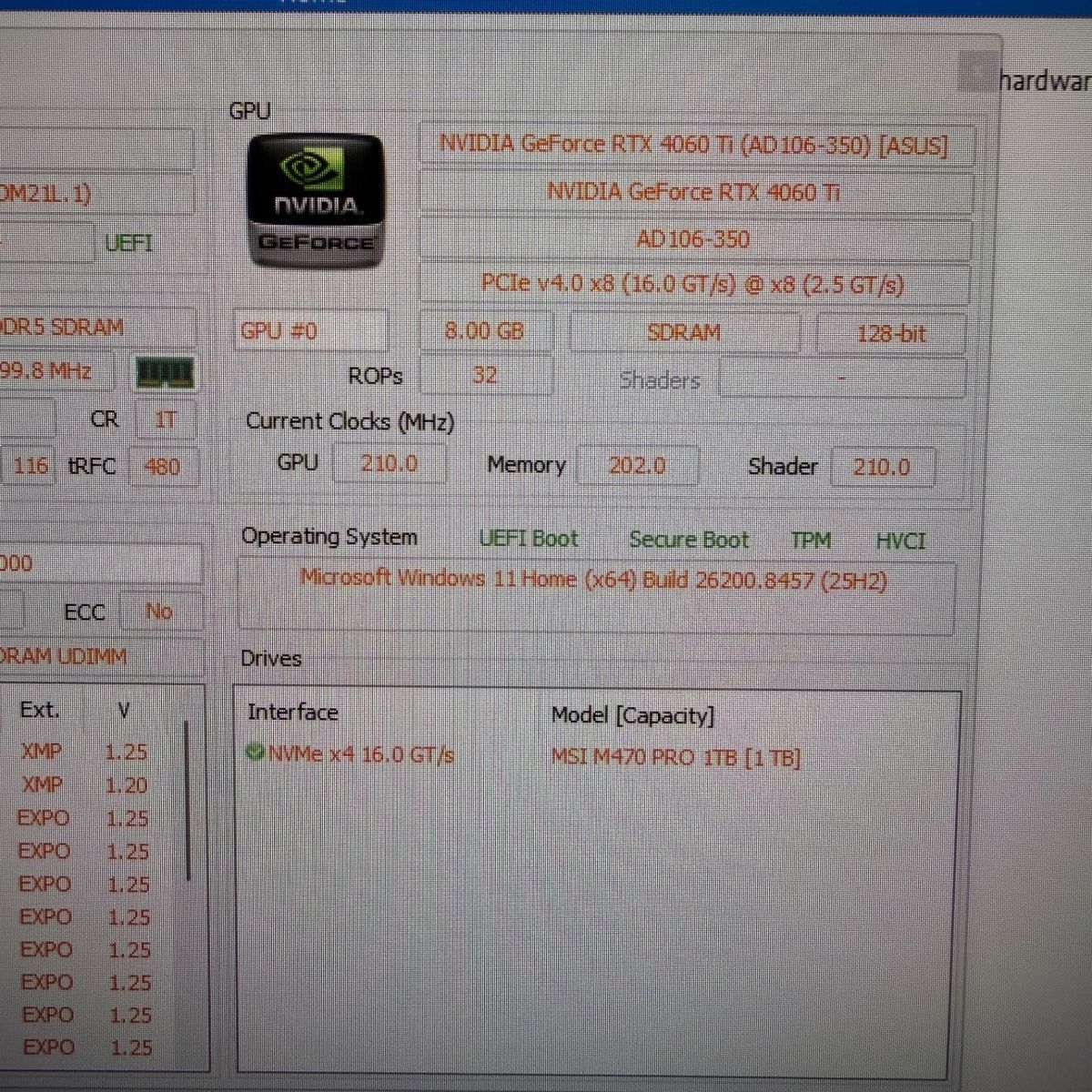Close the system summary window
The width and height of the screenshot is (1092, 1092).
tap(978, 71)
